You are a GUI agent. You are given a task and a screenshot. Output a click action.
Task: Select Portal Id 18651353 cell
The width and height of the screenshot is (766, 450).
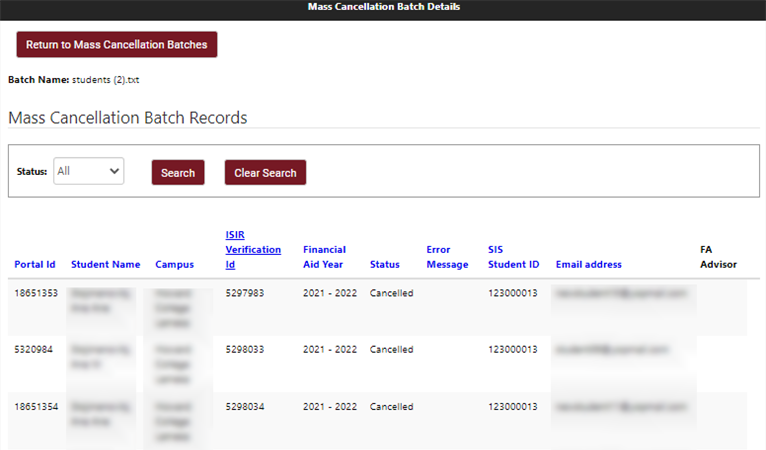[x=36, y=293]
